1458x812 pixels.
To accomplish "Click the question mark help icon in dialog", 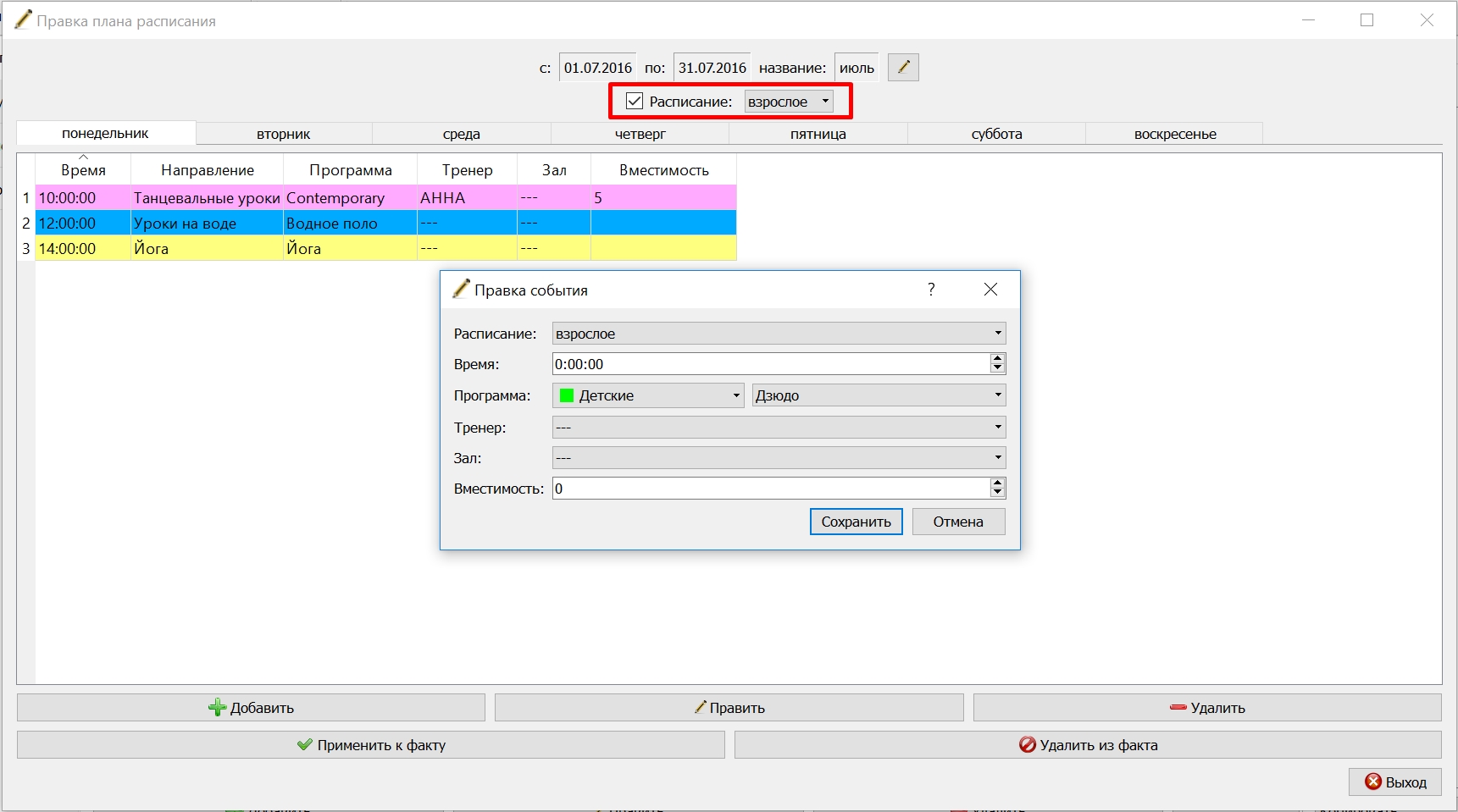I will point(931,290).
